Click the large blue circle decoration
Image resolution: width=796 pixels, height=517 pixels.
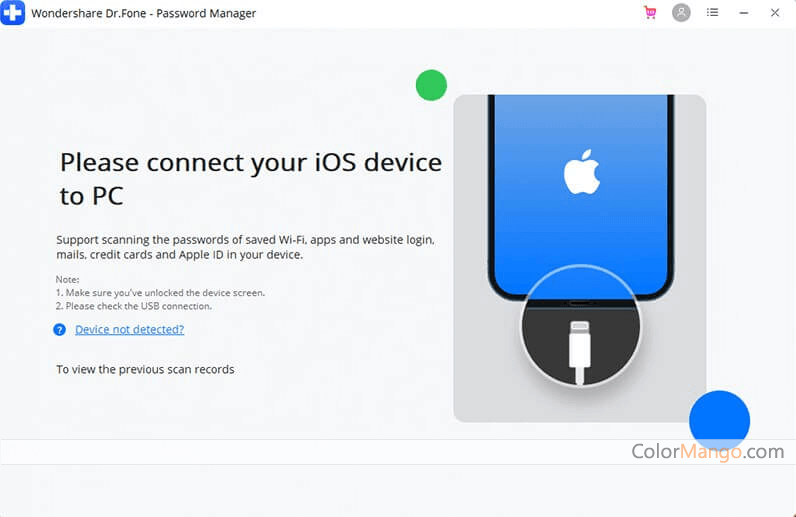coord(719,420)
